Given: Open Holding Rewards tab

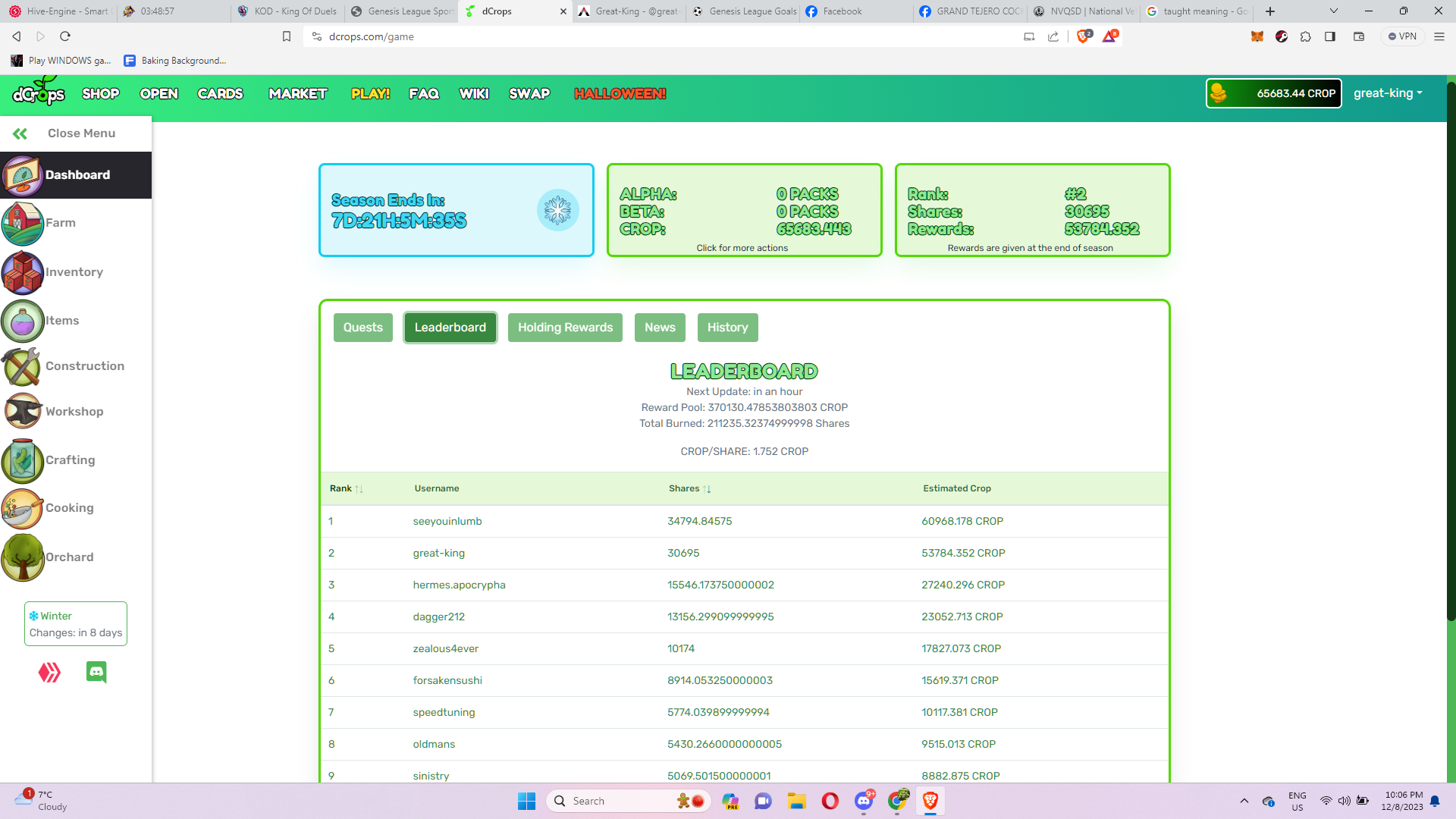Looking at the screenshot, I should (565, 328).
